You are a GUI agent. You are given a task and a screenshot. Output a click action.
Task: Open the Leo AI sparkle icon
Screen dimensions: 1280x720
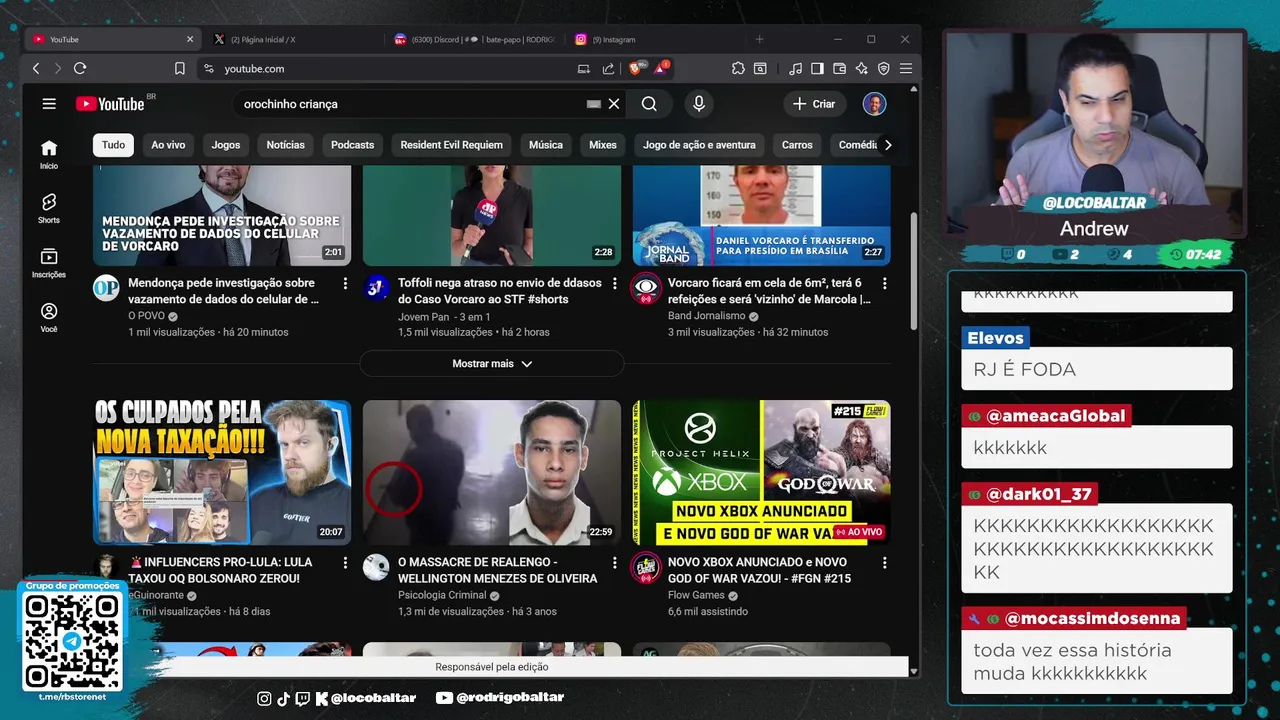coord(861,69)
